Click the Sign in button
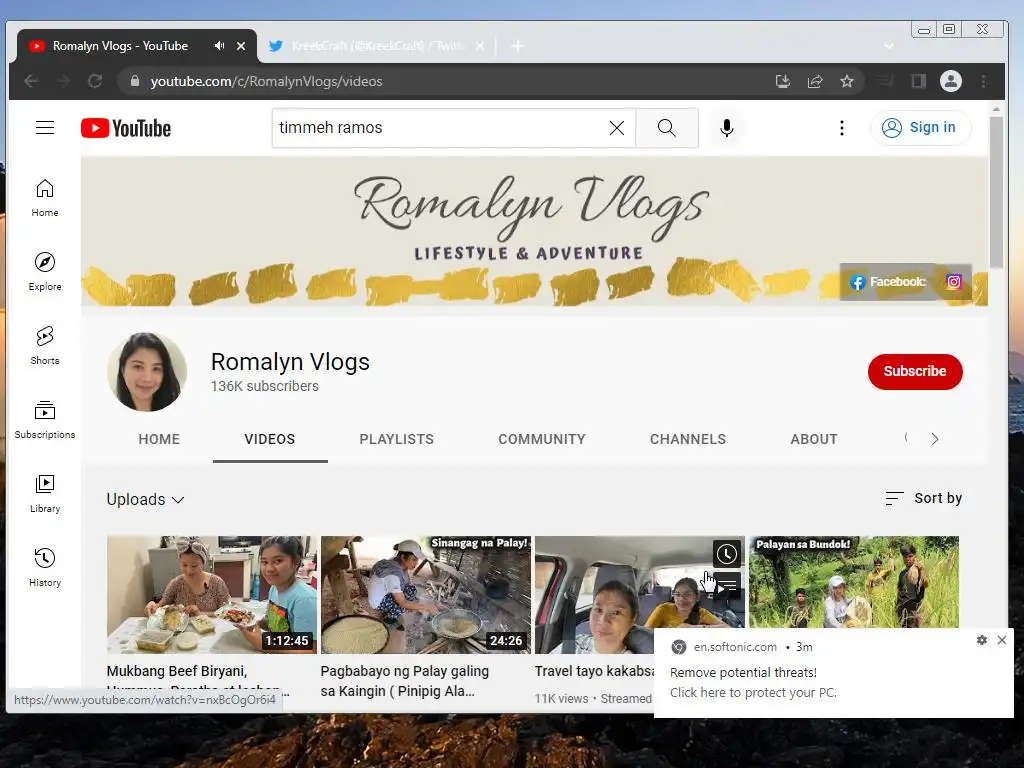The width and height of the screenshot is (1024, 768). point(921,127)
